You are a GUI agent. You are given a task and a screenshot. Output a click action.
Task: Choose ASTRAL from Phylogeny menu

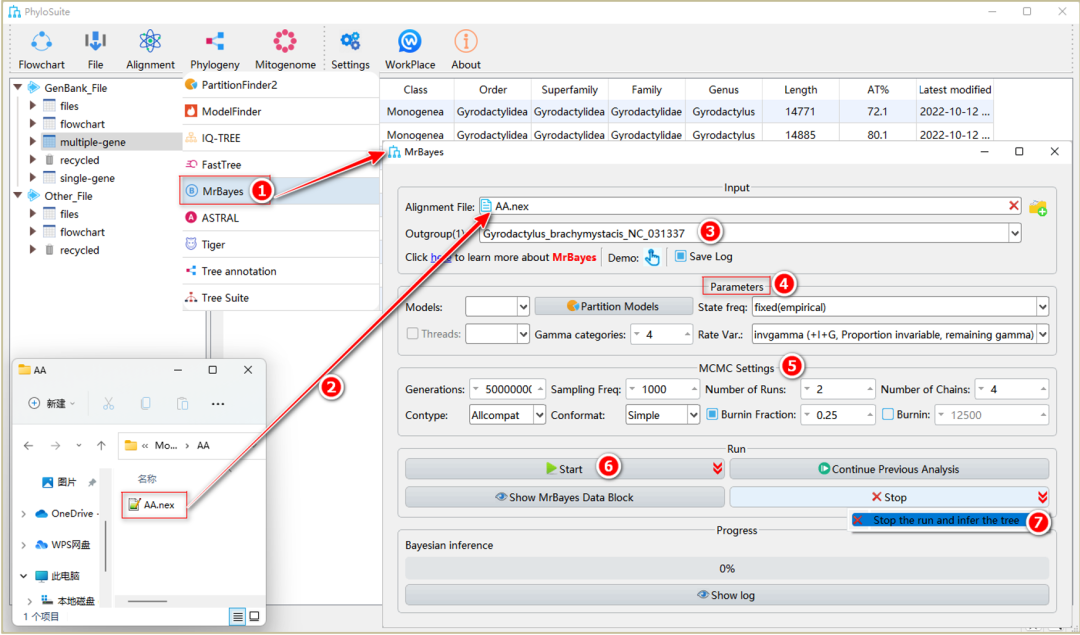click(x=281, y=218)
